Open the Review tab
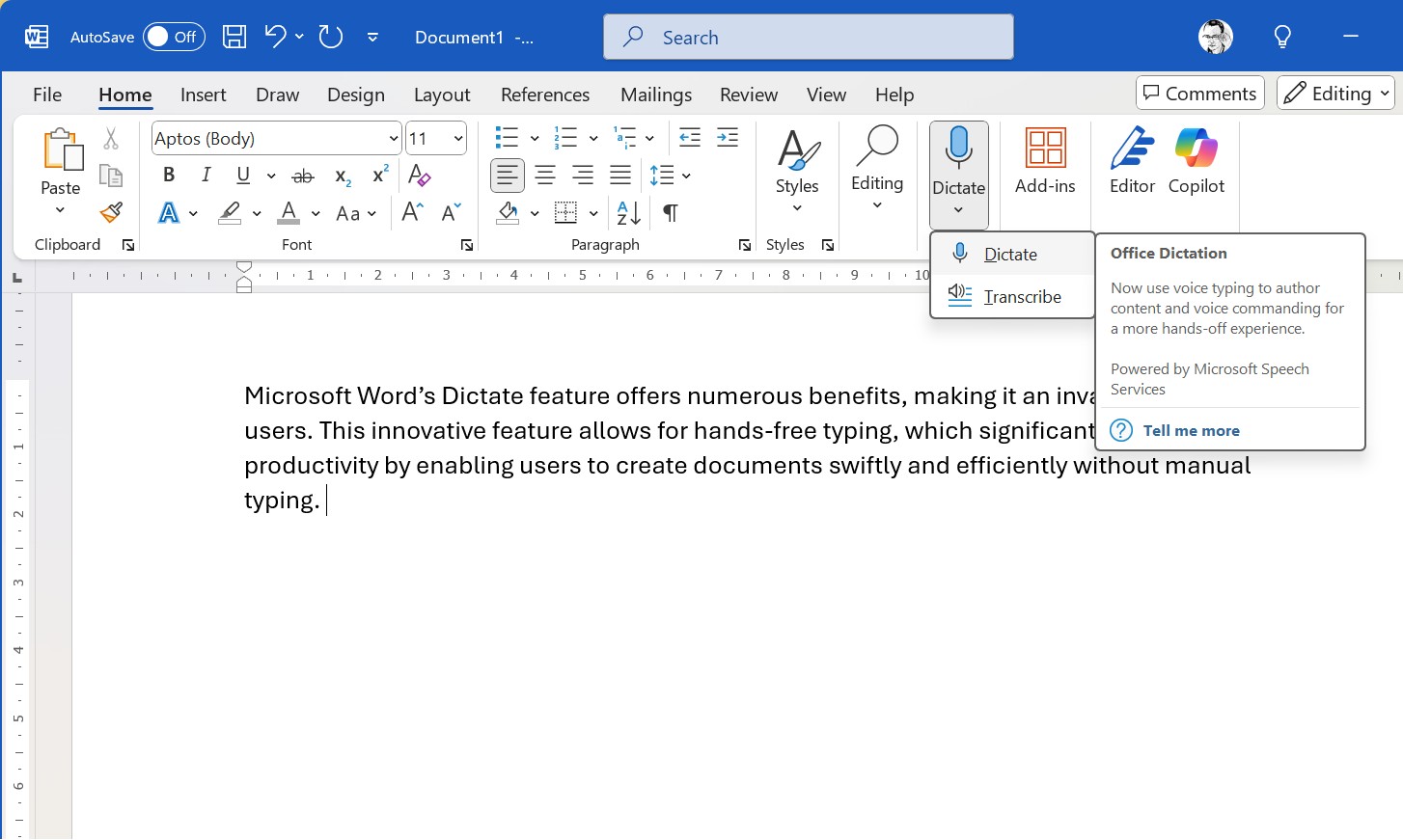This screenshot has width=1403, height=840. click(x=749, y=95)
